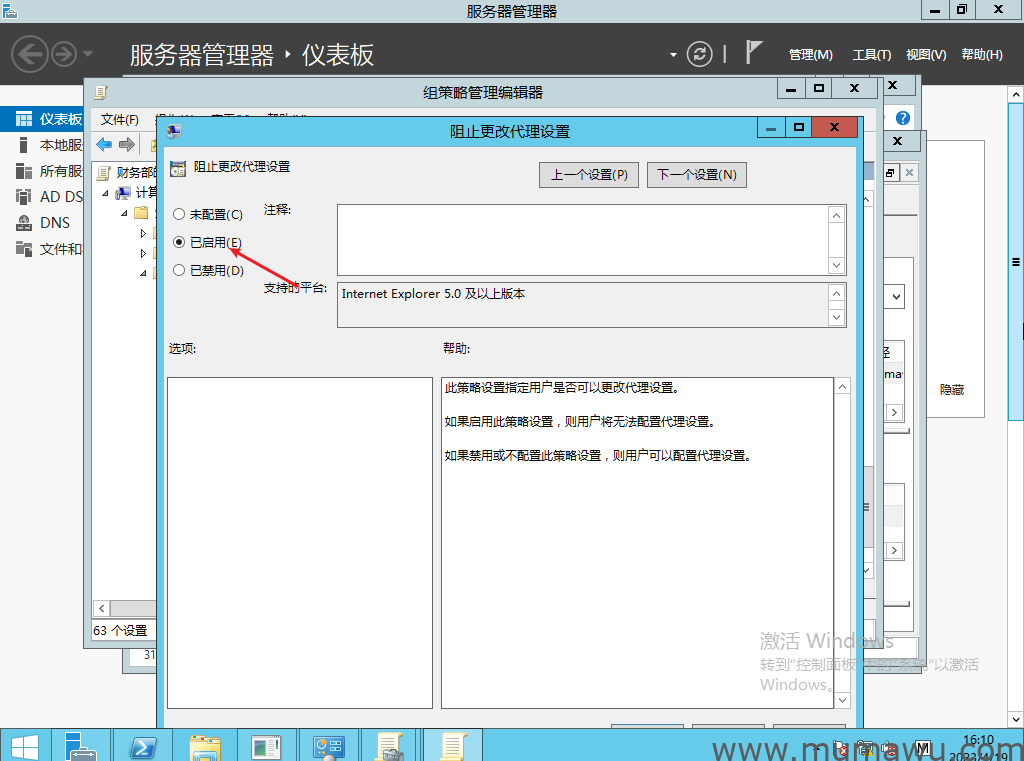Collapse the 计算机 tree node
The image size is (1024, 761).
(104, 193)
